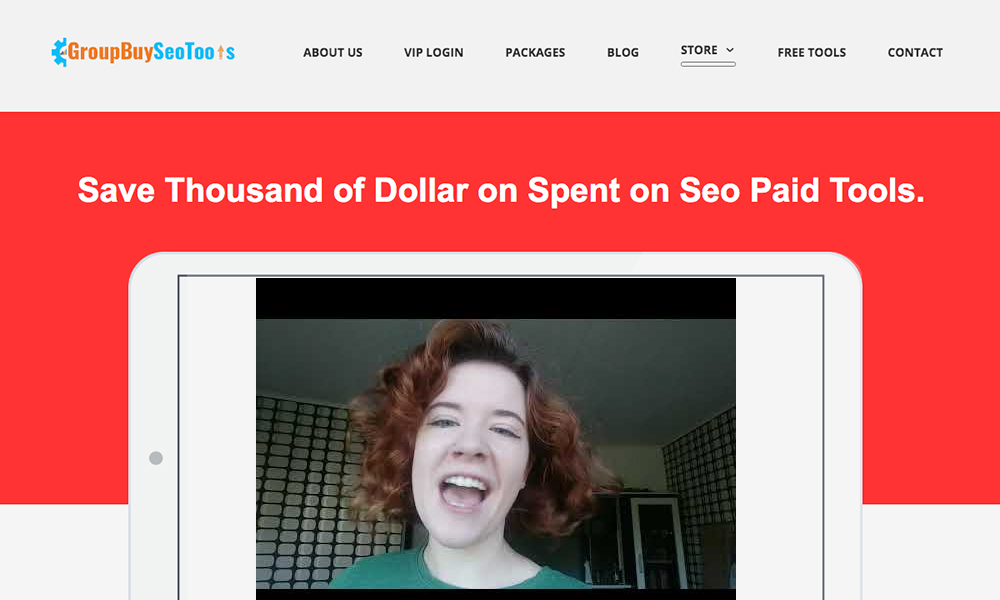Click the black letterbox bar above video

point(496,298)
